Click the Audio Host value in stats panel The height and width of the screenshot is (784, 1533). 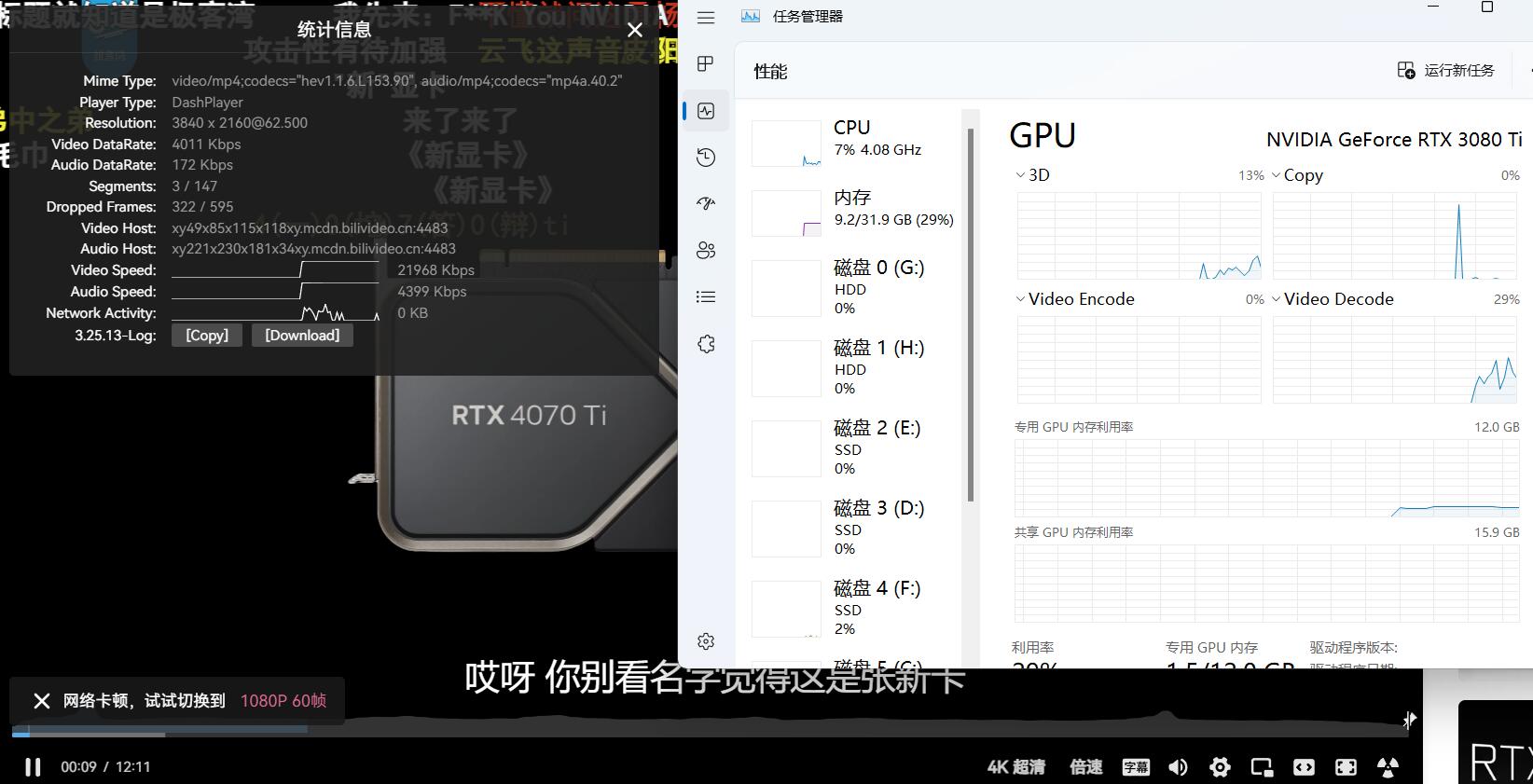pos(313,249)
